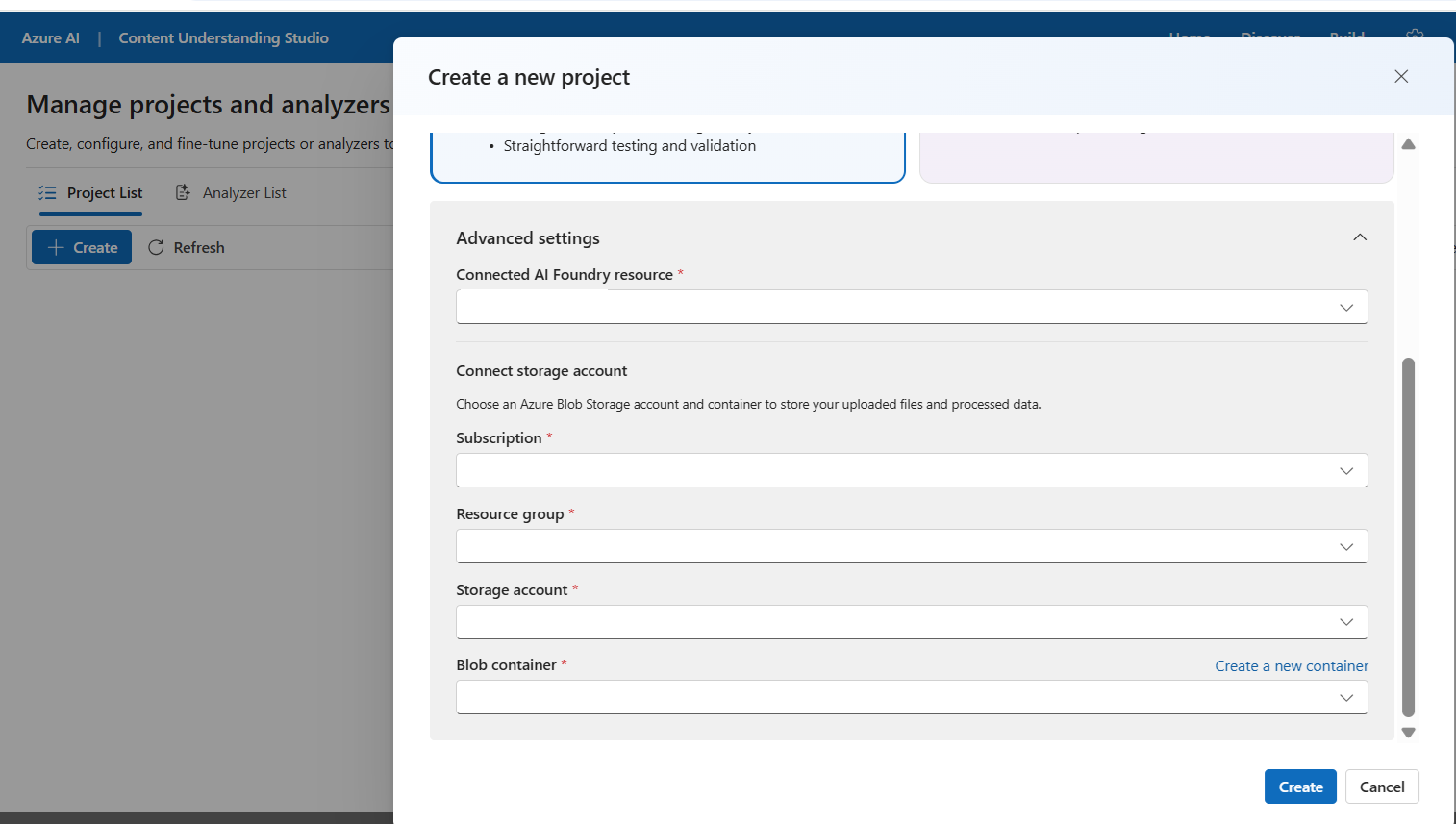Click the plus icon on Create button

[x=56, y=248]
